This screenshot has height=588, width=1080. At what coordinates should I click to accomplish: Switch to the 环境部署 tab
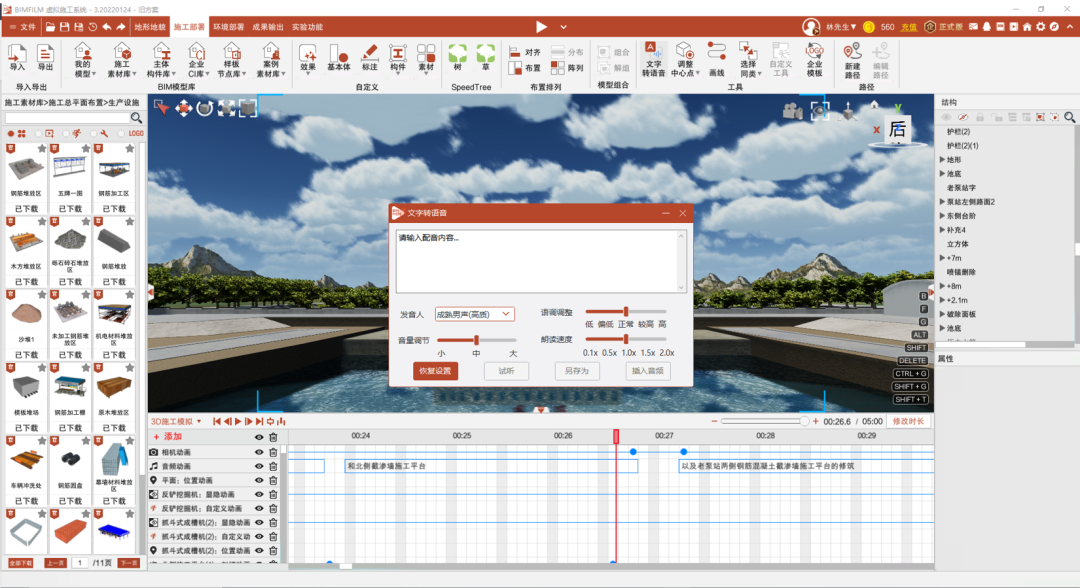(228, 27)
